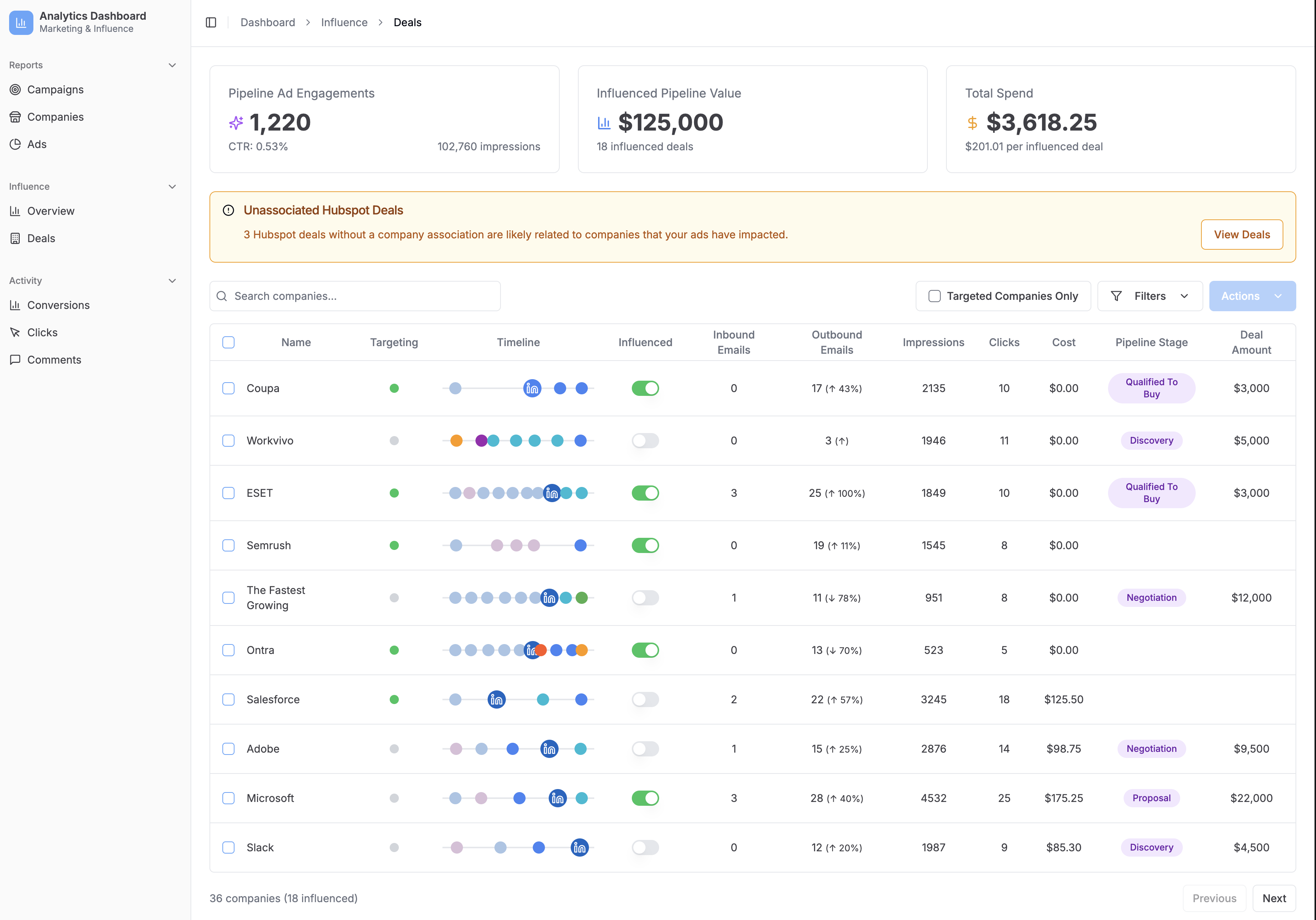Collapse the sidebar using the panel icon
The height and width of the screenshot is (920, 1316).
click(x=210, y=22)
